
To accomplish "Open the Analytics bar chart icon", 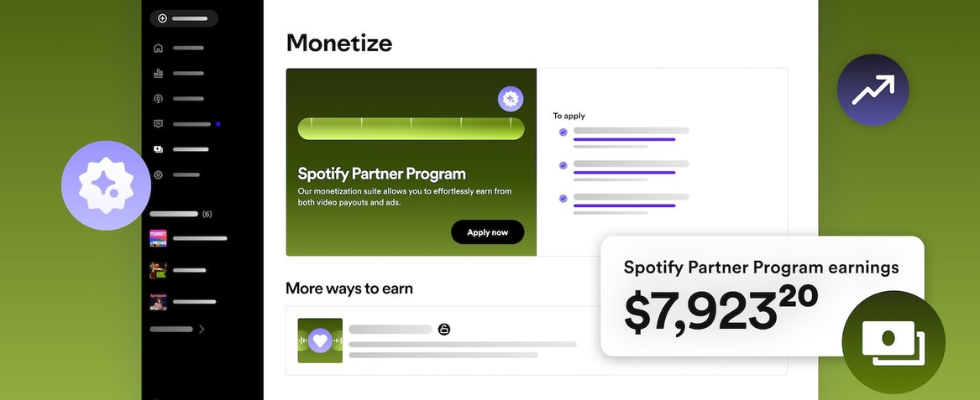I will click(158, 73).
